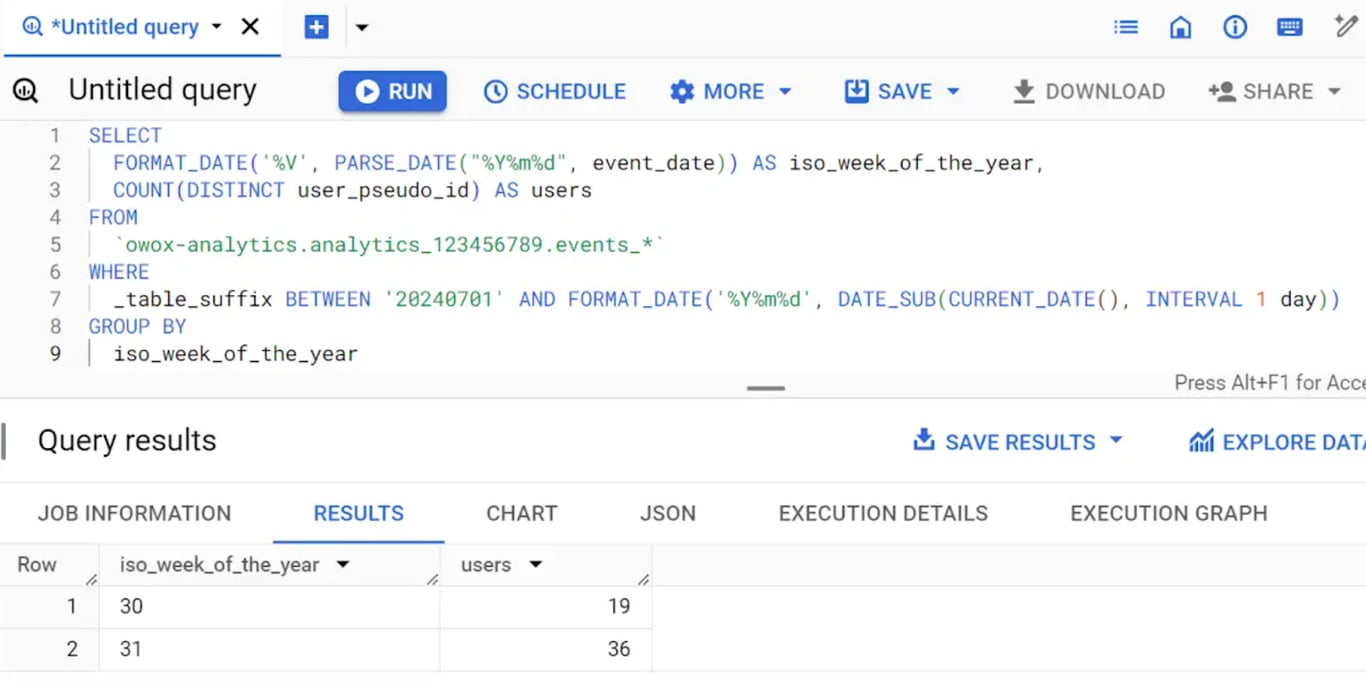Open the MORE settings menu

731,91
